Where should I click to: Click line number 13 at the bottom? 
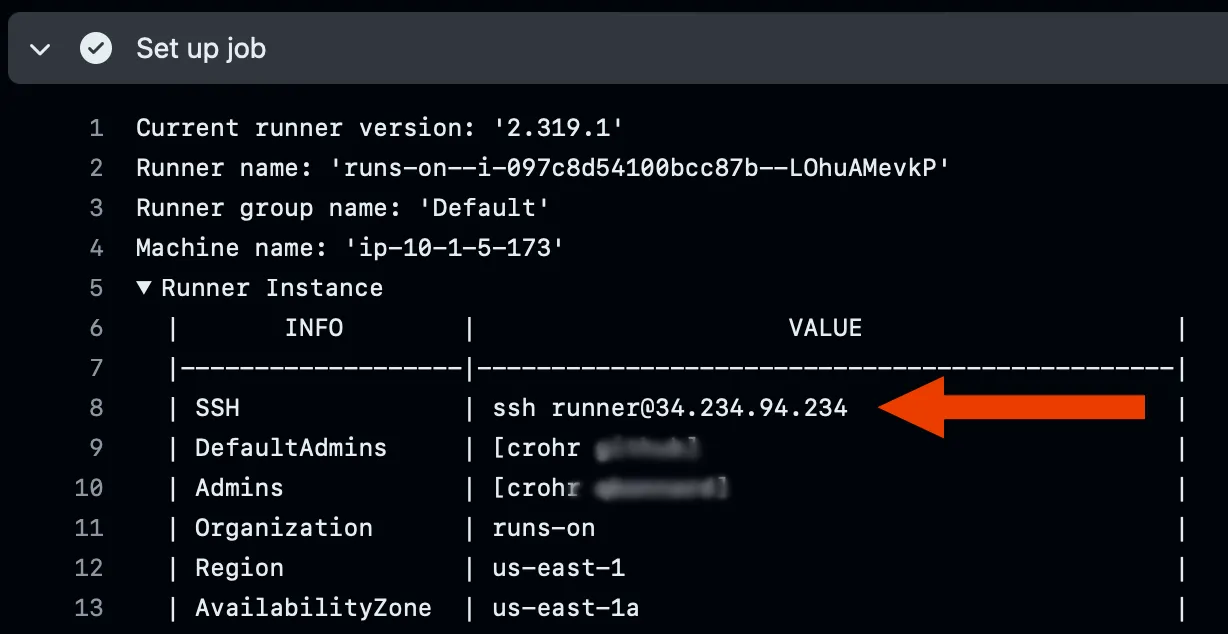coord(89,608)
